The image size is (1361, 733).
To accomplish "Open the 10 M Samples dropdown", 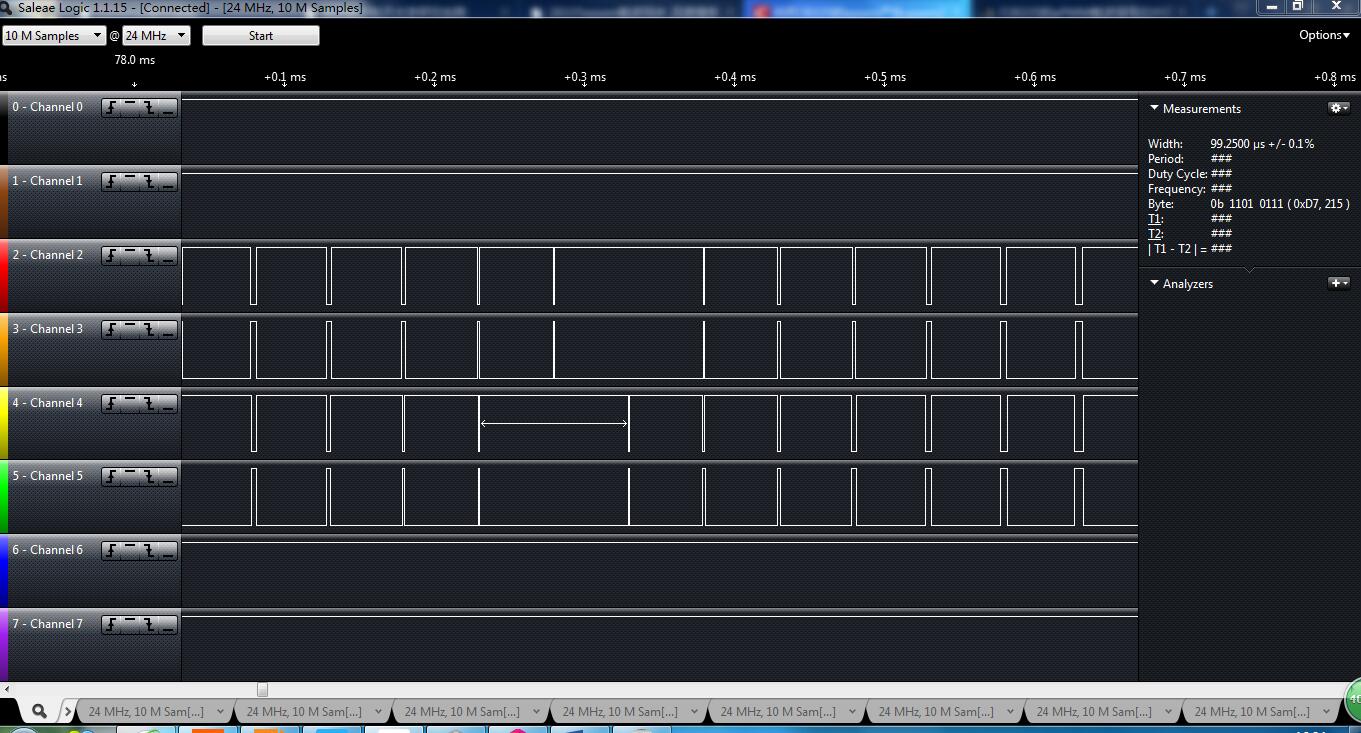I will (54, 35).
